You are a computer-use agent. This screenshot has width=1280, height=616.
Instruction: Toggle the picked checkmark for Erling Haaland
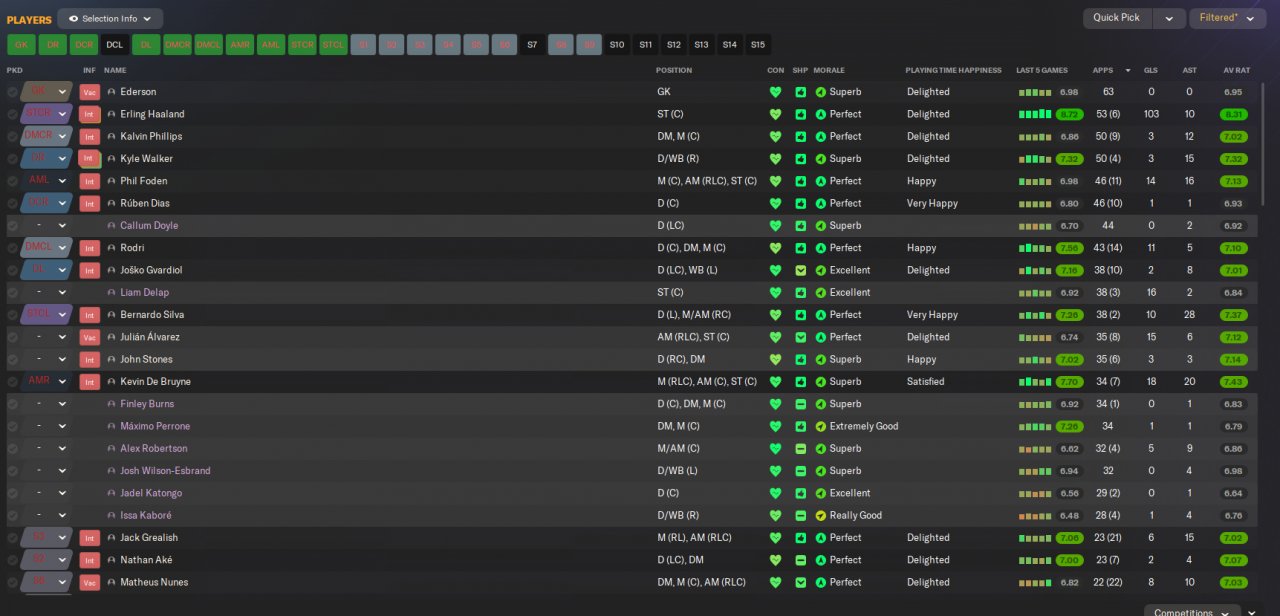tap(12, 114)
